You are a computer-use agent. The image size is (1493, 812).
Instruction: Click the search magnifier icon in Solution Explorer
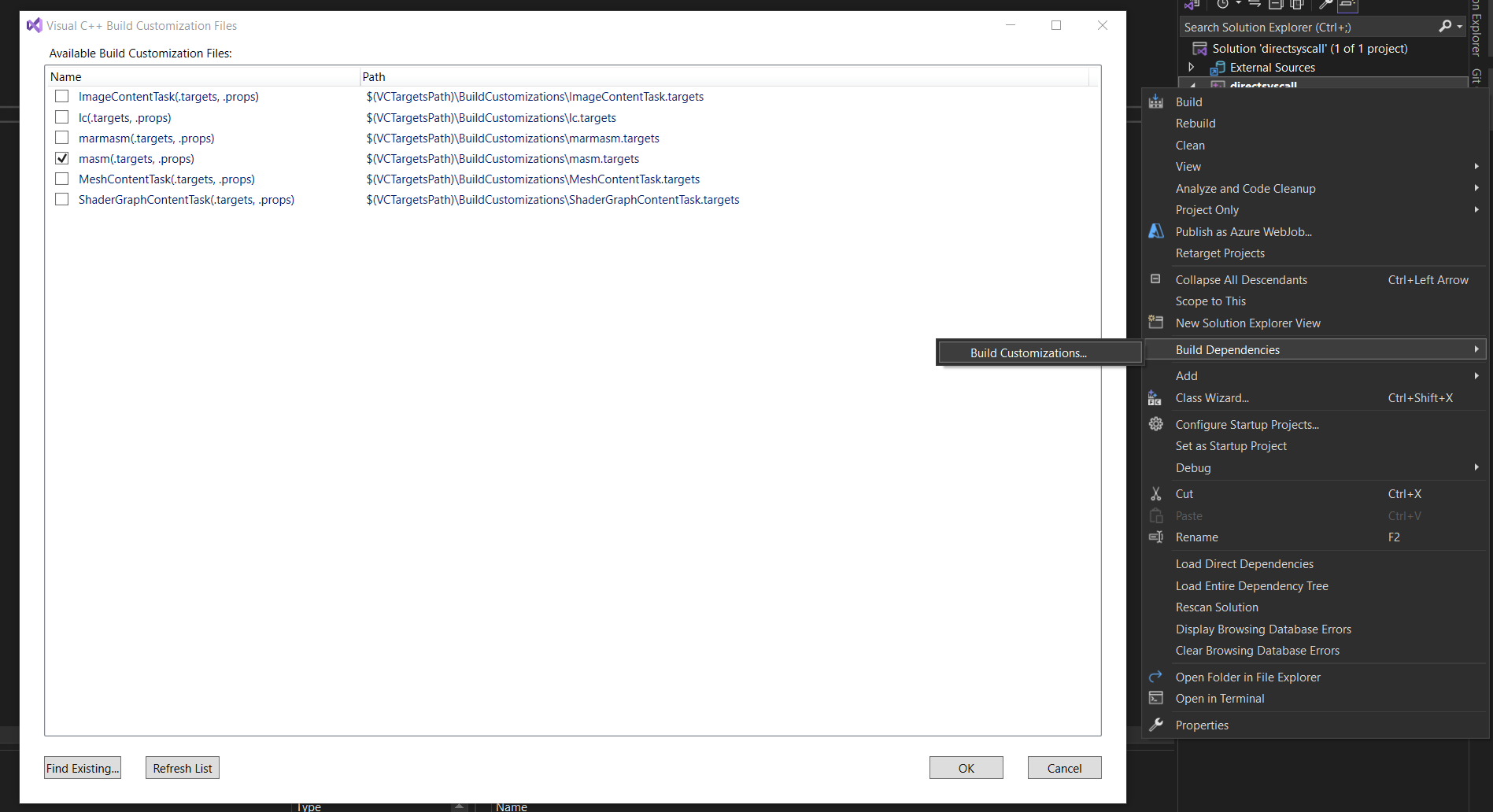(1445, 27)
